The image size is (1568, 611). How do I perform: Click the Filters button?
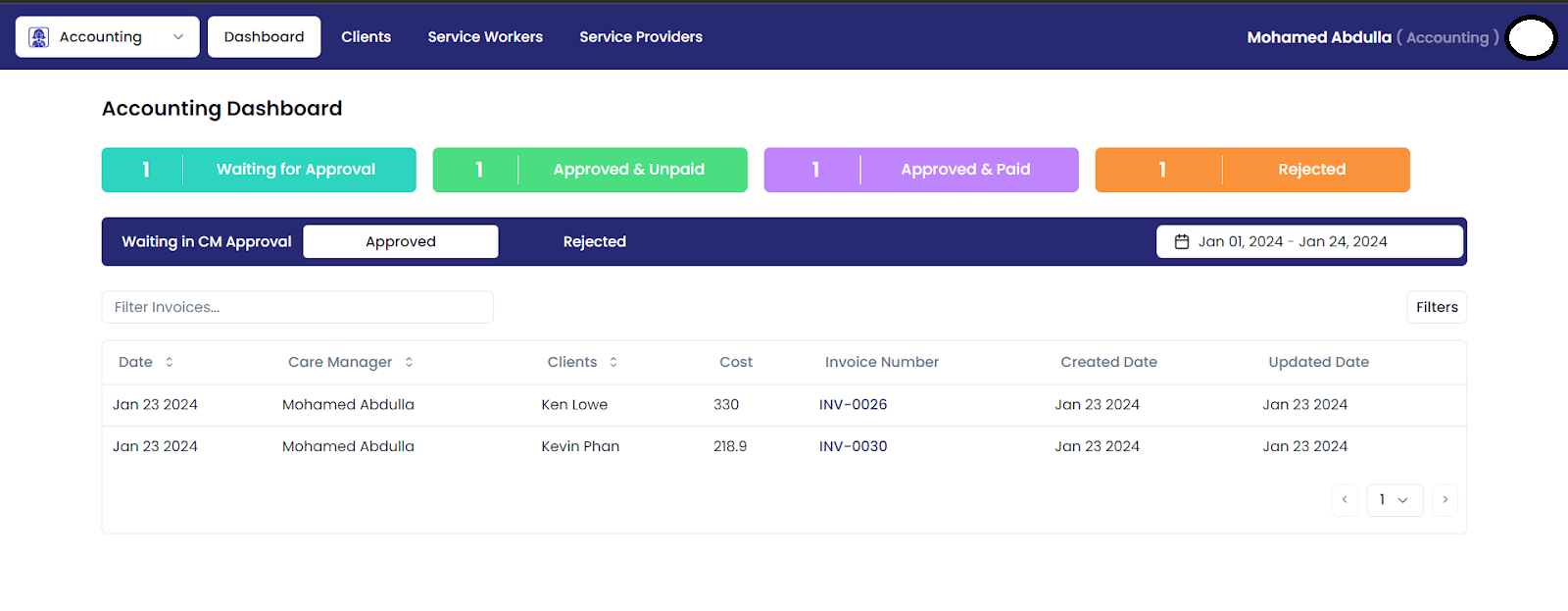[1437, 307]
